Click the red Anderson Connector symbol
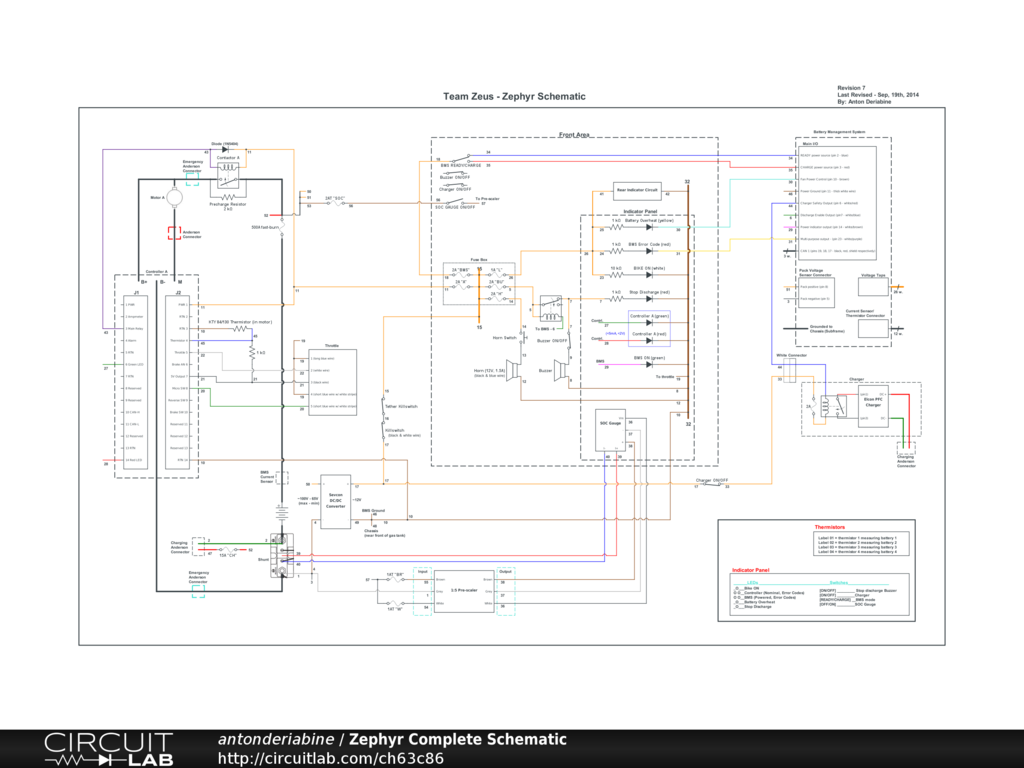Viewport: 1024px width, 768px height. point(175,233)
